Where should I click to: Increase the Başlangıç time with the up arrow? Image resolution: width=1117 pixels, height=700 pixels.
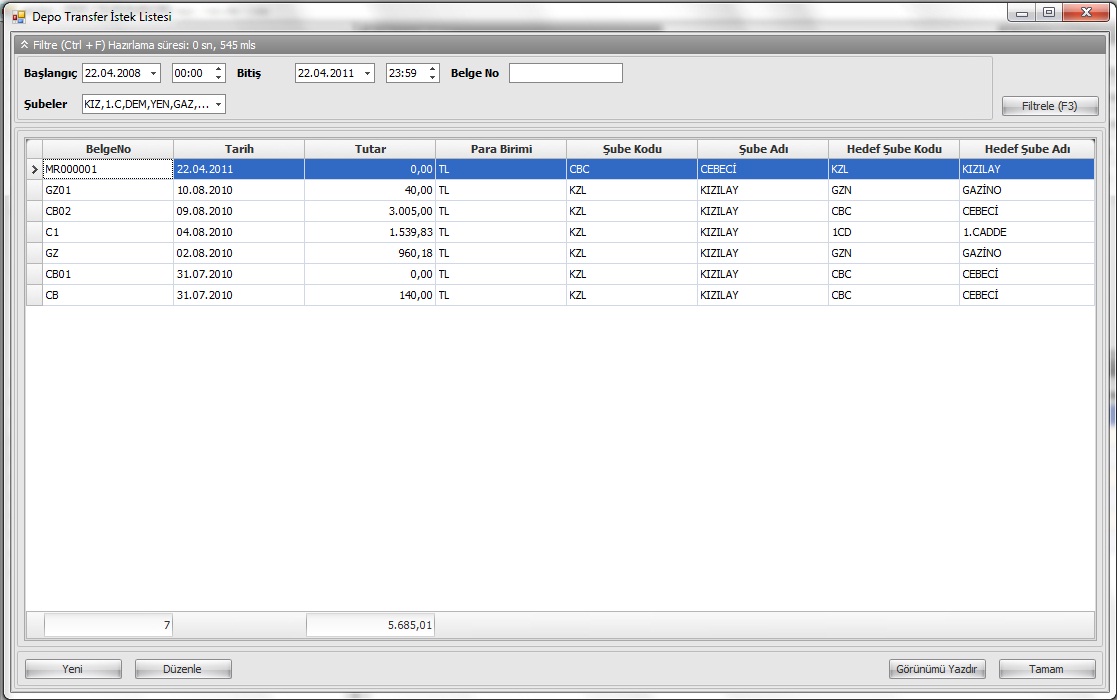pyautogui.click(x=219, y=69)
